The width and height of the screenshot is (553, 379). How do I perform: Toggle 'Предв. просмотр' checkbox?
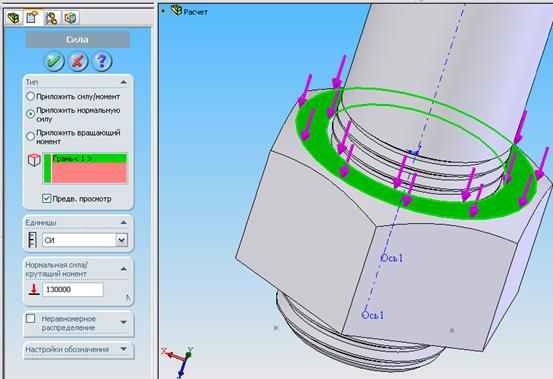tap(47, 198)
